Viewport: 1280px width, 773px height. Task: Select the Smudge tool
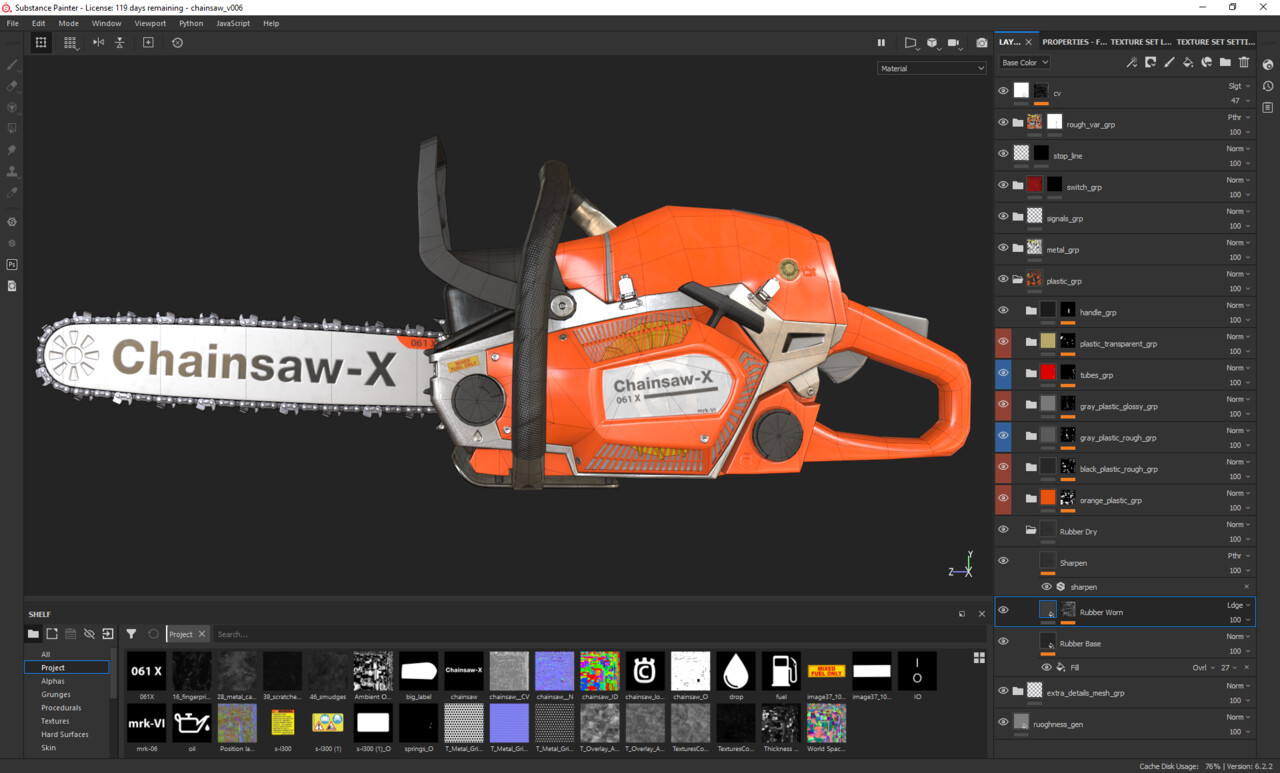(x=12, y=150)
